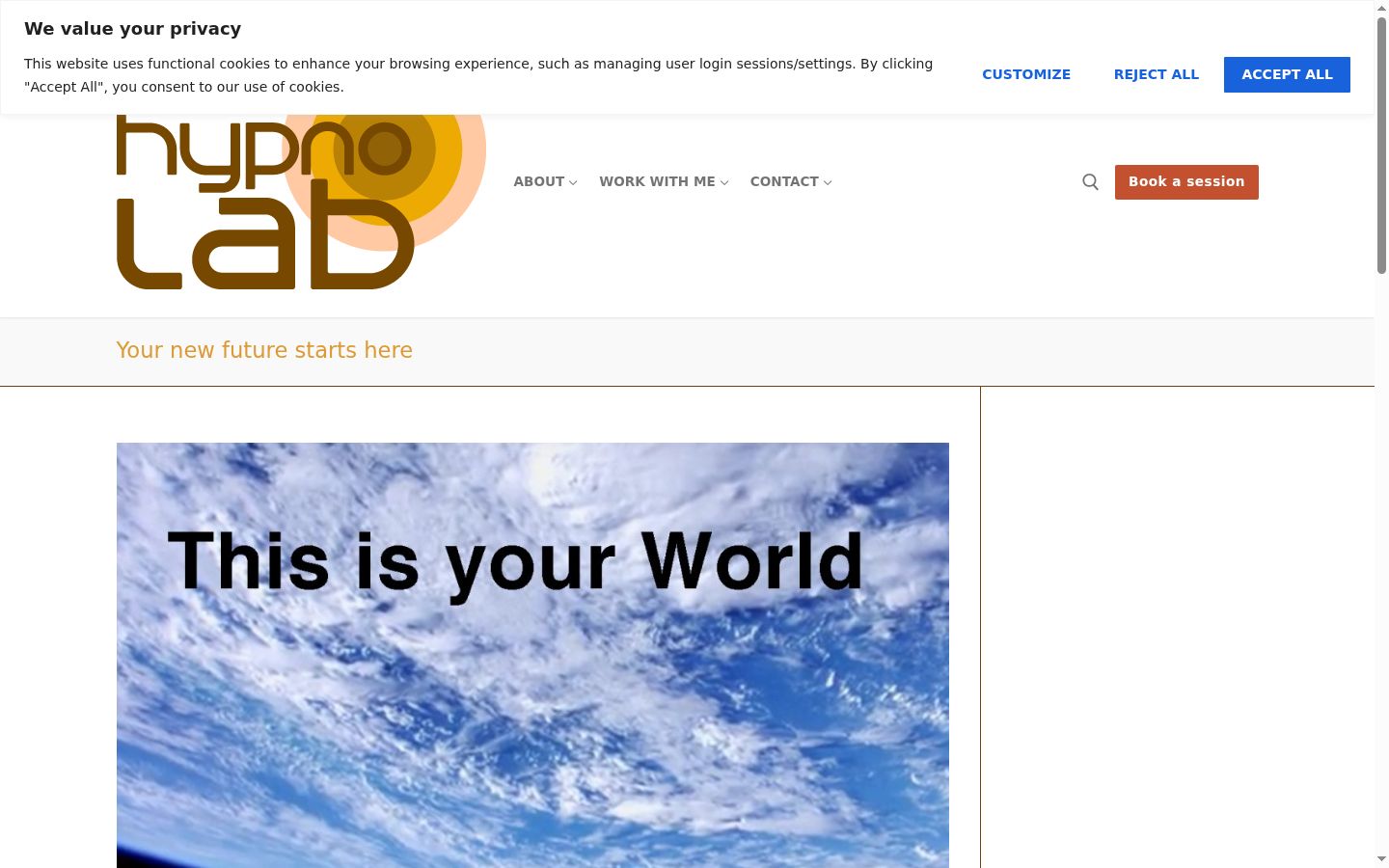Accept all cookies
This screenshot has width=1389, height=868.
point(1287,74)
